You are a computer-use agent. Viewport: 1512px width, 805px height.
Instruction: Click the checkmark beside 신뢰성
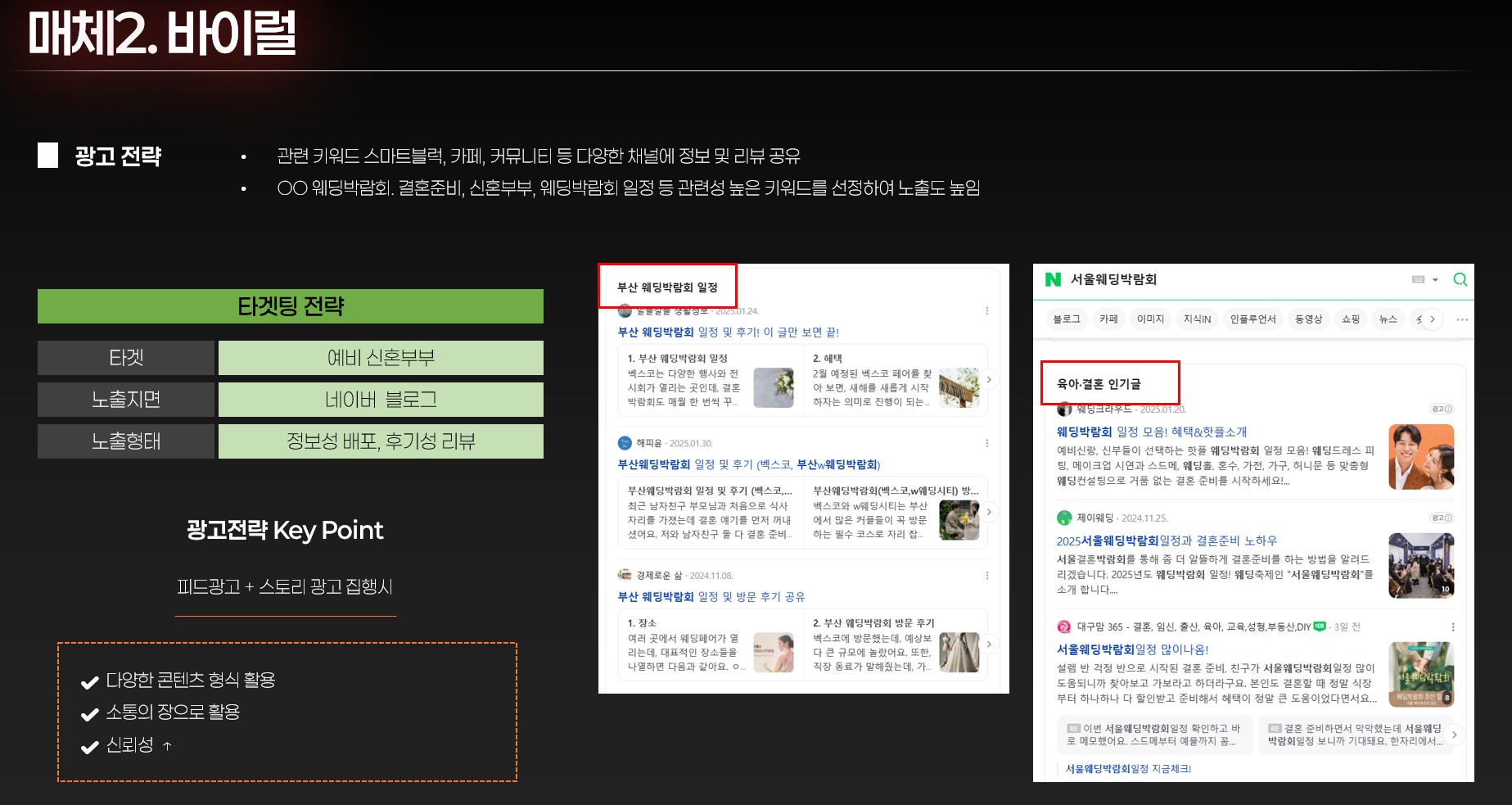[x=90, y=747]
